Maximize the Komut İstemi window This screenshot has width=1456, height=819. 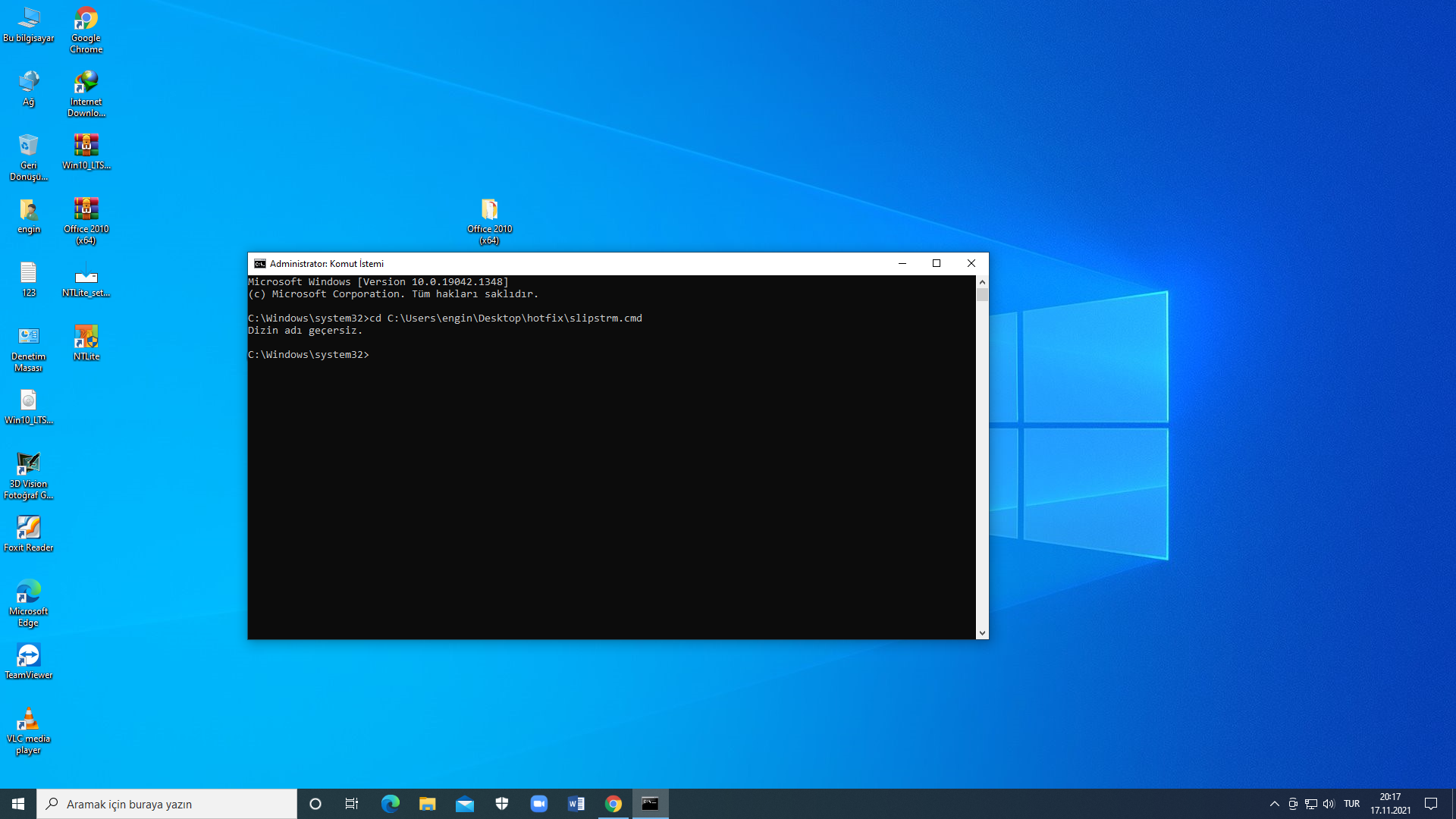pyautogui.click(x=937, y=264)
